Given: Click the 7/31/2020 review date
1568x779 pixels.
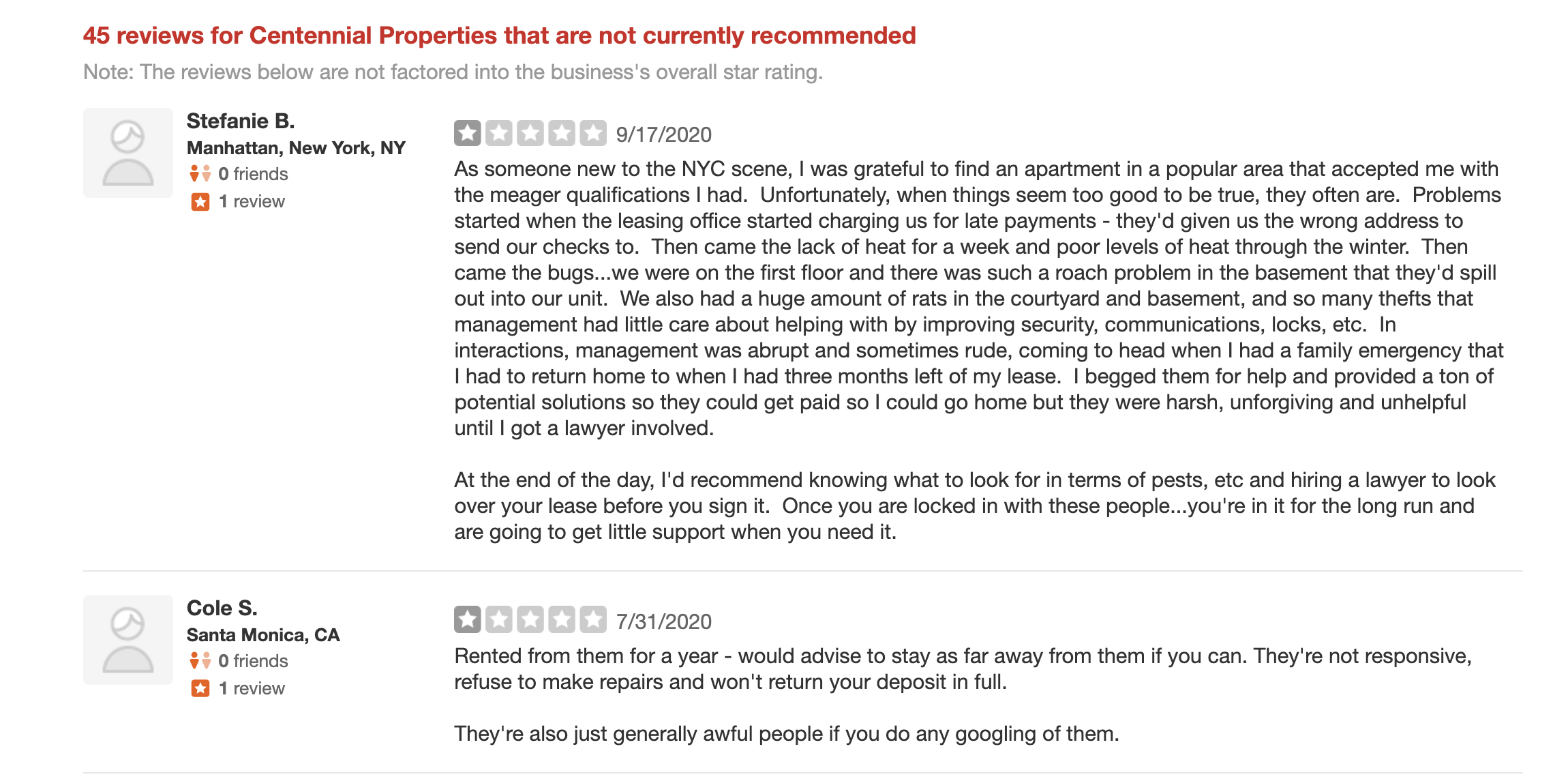Looking at the screenshot, I should tap(663, 622).
